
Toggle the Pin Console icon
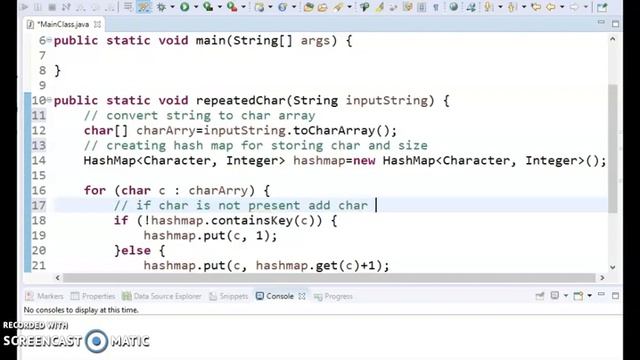pyautogui.click(x=540, y=296)
